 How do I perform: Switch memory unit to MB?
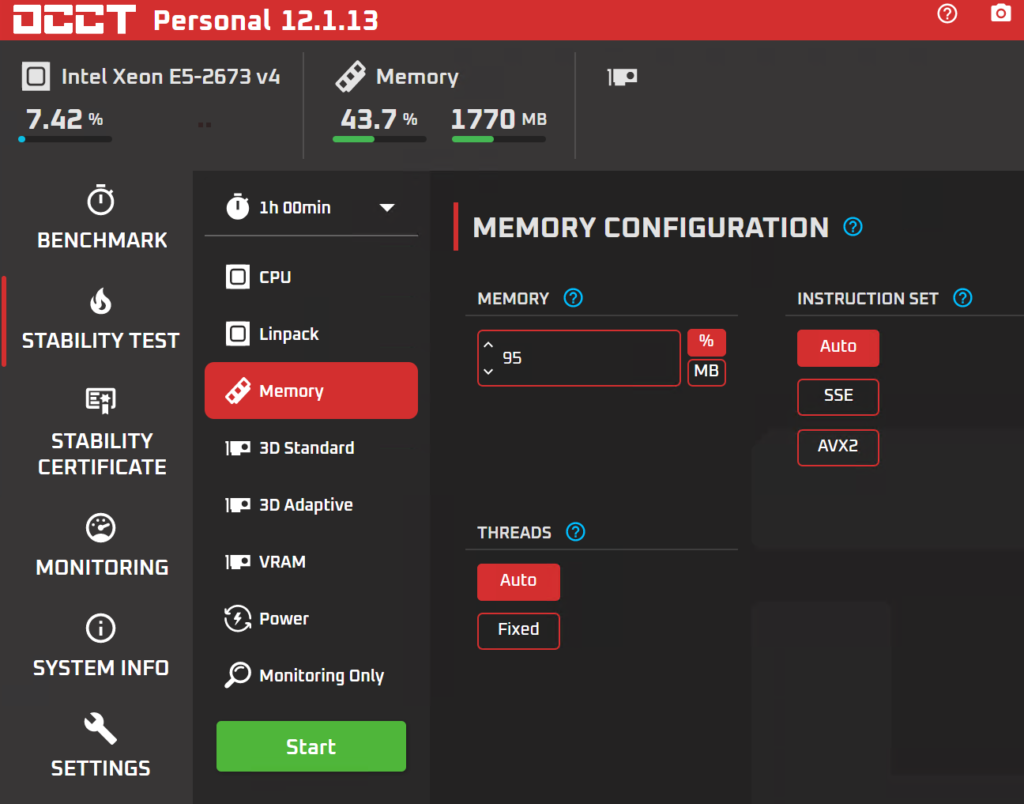706,372
